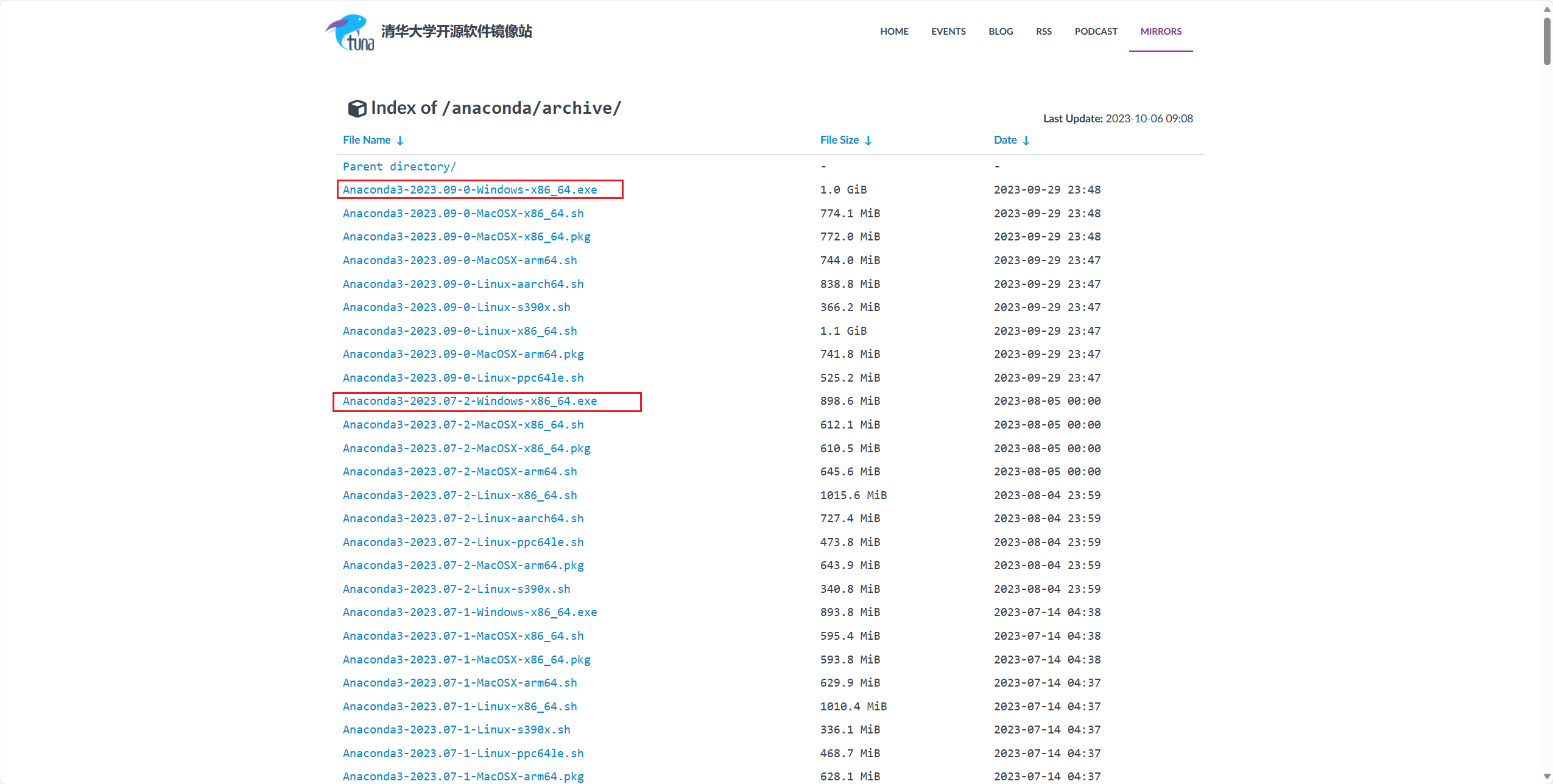Open the EVENTS page
1553x784 pixels.
point(948,32)
